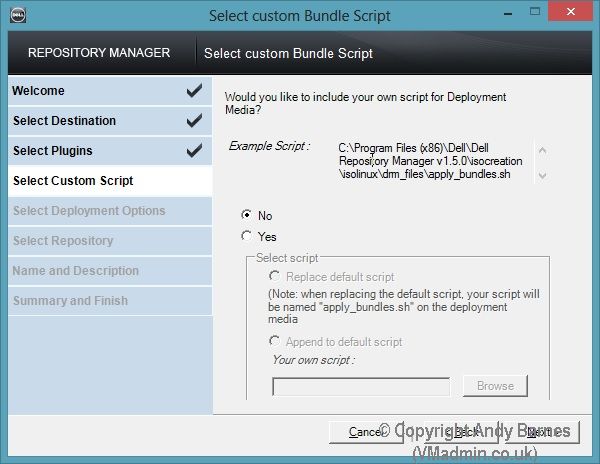Click the checkmark beside Select Destination

(x=194, y=121)
